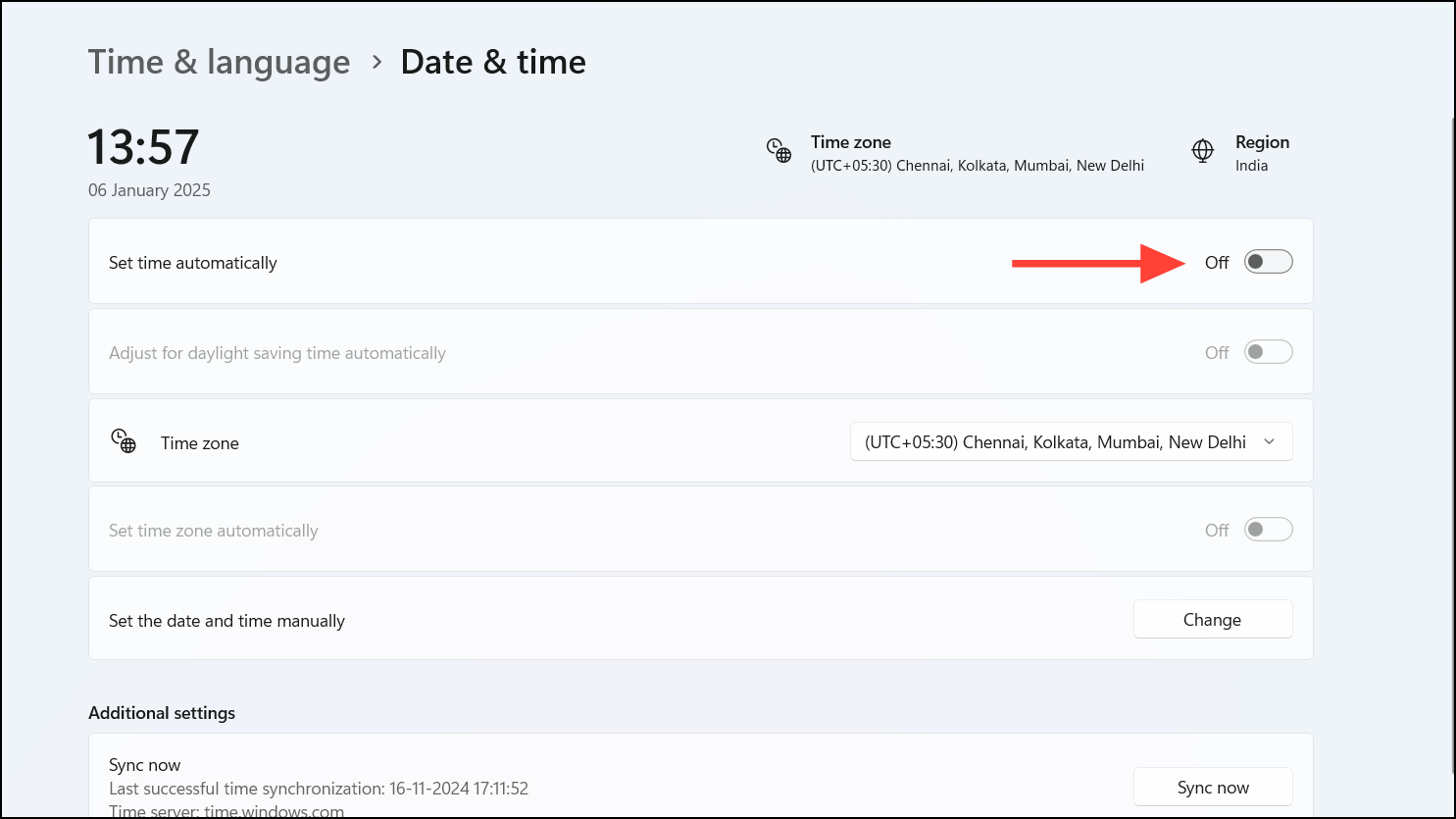Click the Set the date and time manually row
The height and width of the screenshot is (819, 1456).
(x=226, y=620)
